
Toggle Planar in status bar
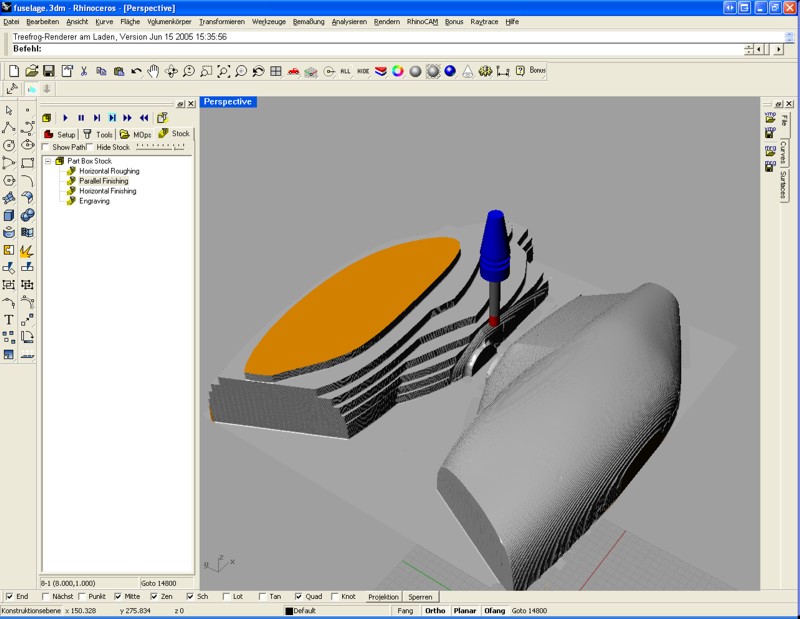[x=465, y=610]
